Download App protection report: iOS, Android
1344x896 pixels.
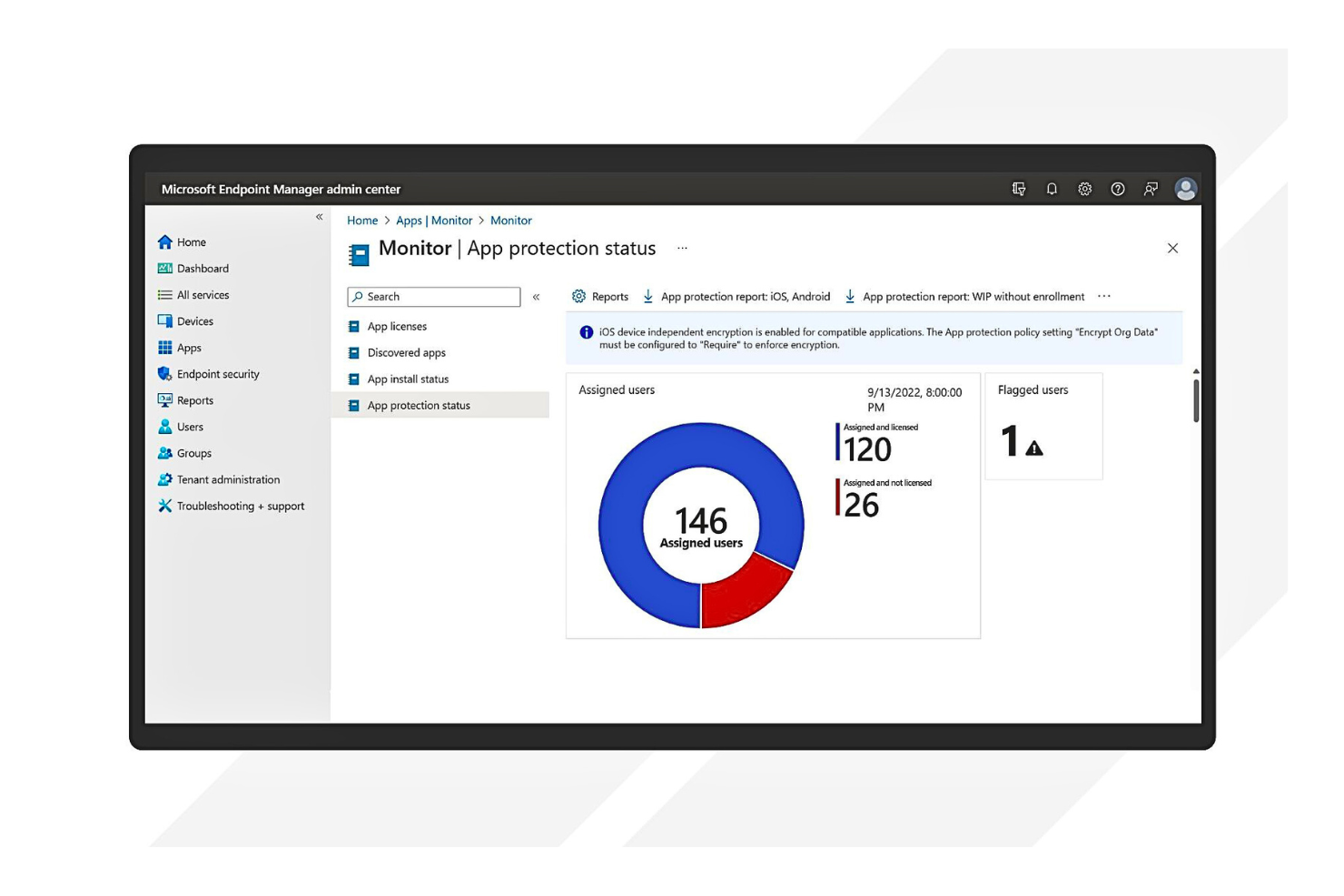pyautogui.click(x=736, y=297)
